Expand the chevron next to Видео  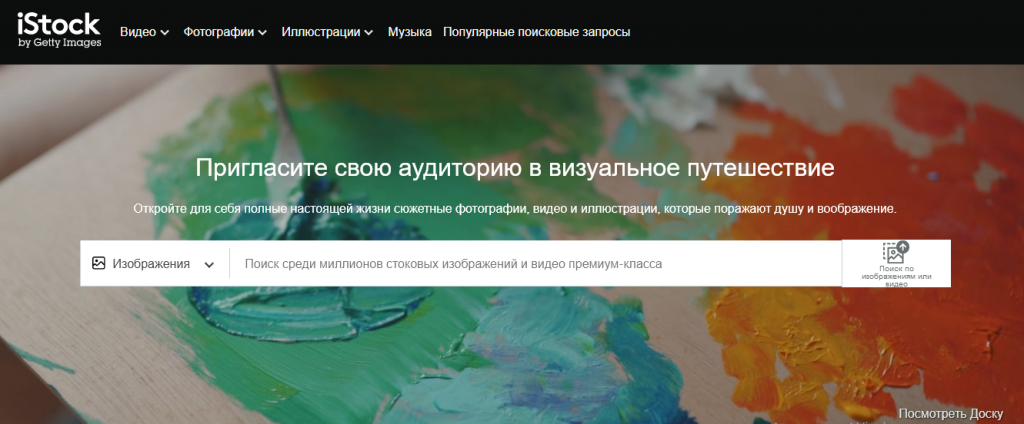(x=164, y=33)
